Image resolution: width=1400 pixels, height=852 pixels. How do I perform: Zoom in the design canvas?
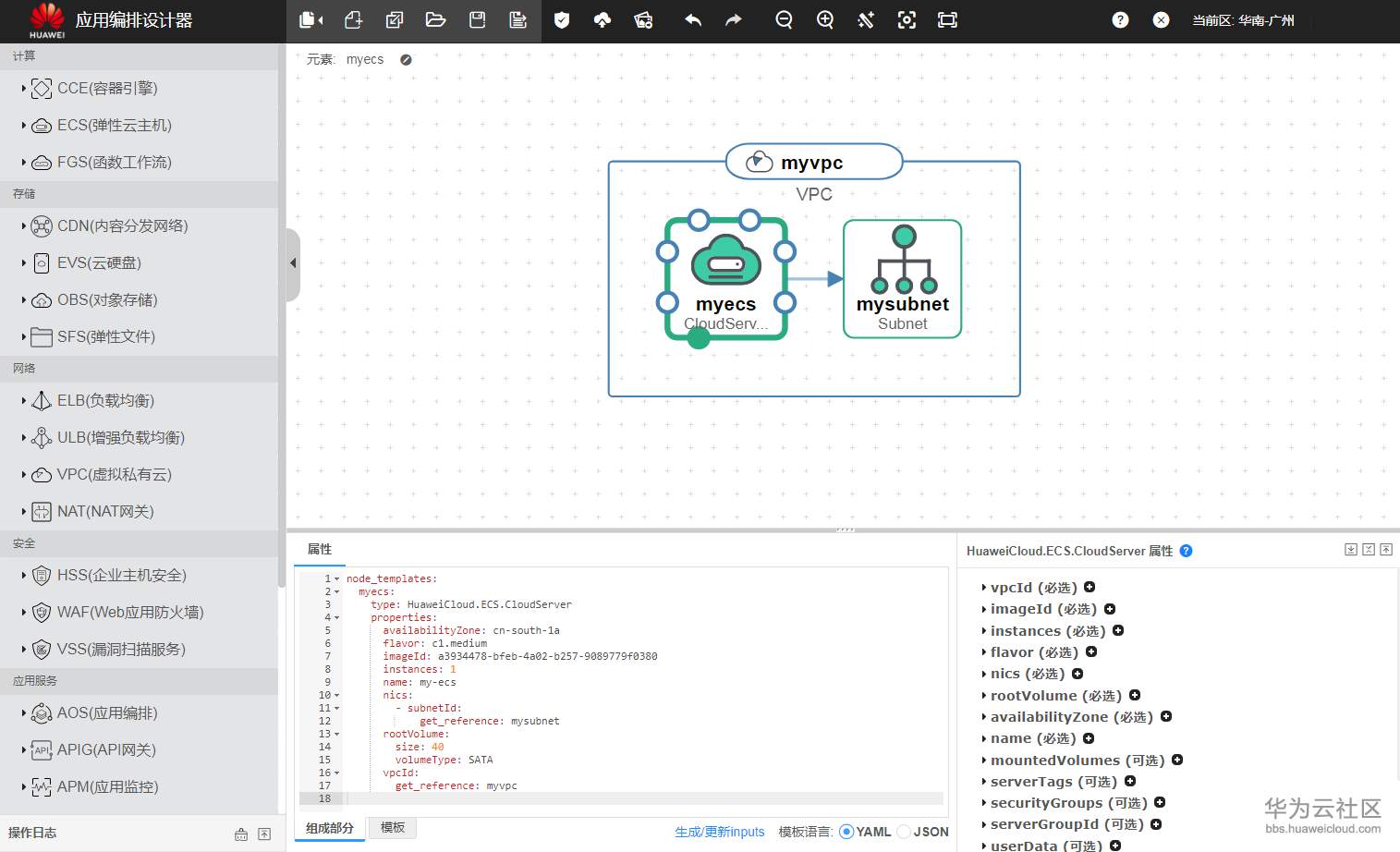(825, 19)
